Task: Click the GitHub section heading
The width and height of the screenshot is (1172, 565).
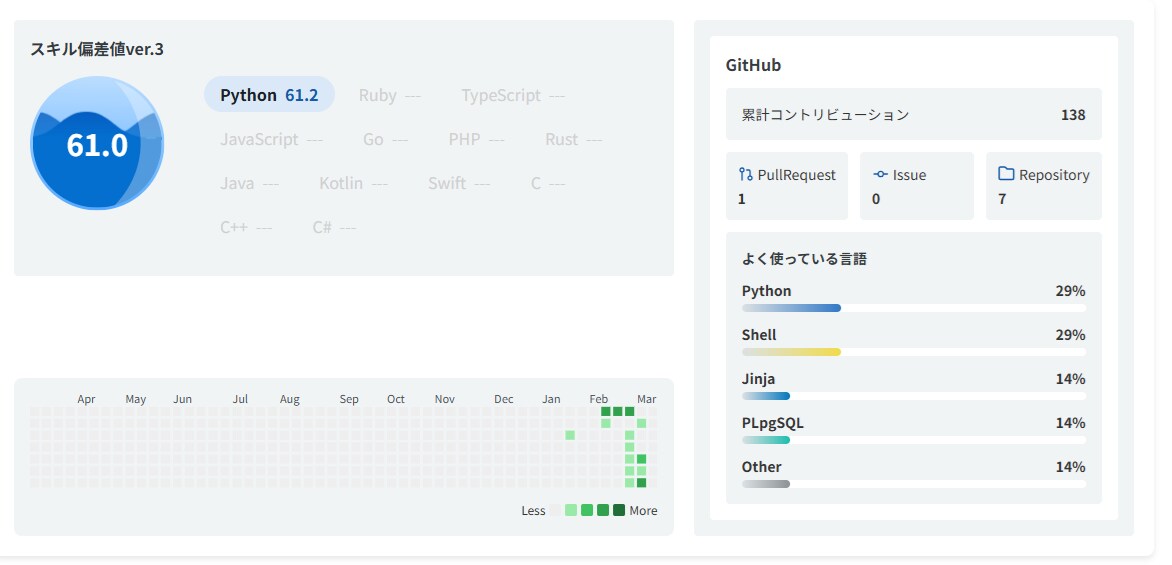Action: pyautogui.click(x=753, y=65)
